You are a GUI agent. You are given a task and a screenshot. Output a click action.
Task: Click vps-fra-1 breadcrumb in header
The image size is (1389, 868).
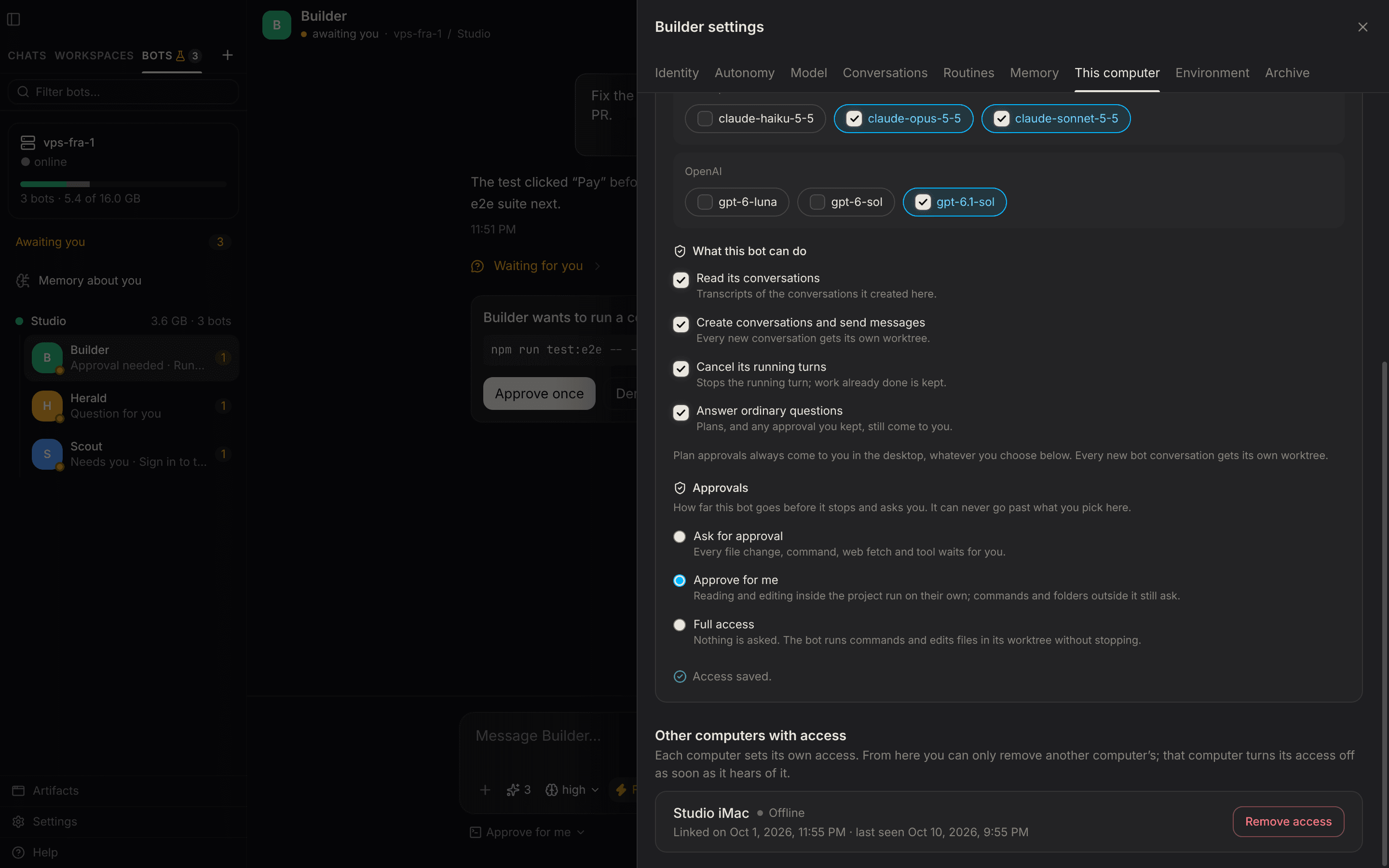click(417, 34)
